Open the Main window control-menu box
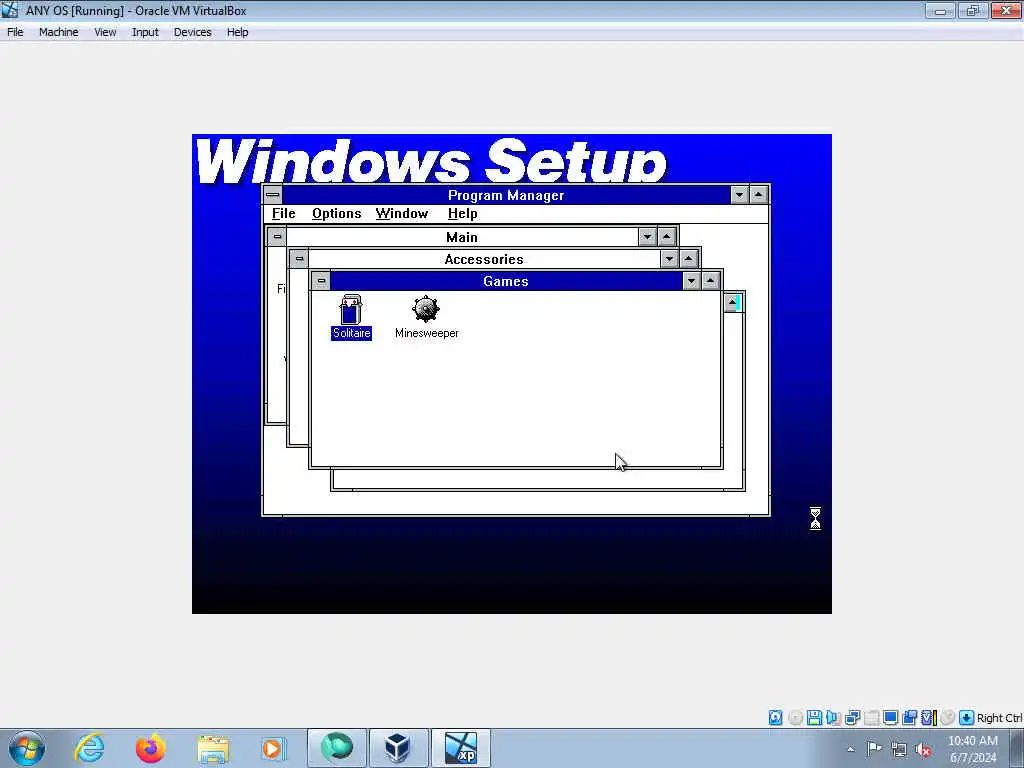This screenshot has width=1024, height=768. click(278, 236)
